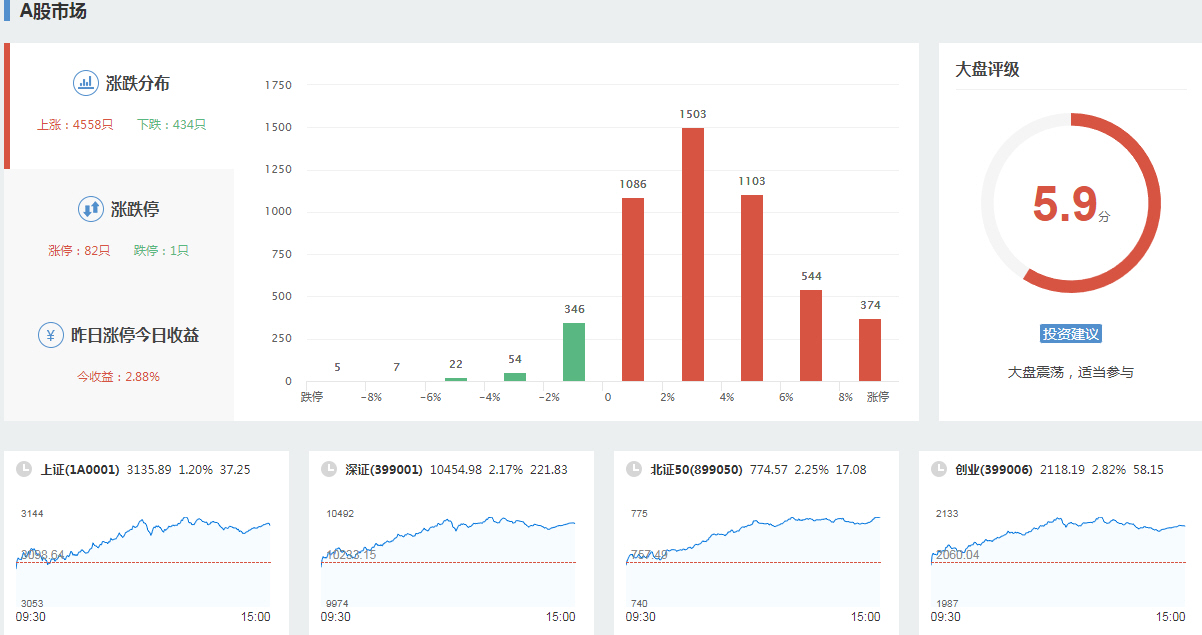Screen dimensions: 1202x635
Task: Click the clock icon next to 上证(1A0001)
Action: (x=24, y=469)
